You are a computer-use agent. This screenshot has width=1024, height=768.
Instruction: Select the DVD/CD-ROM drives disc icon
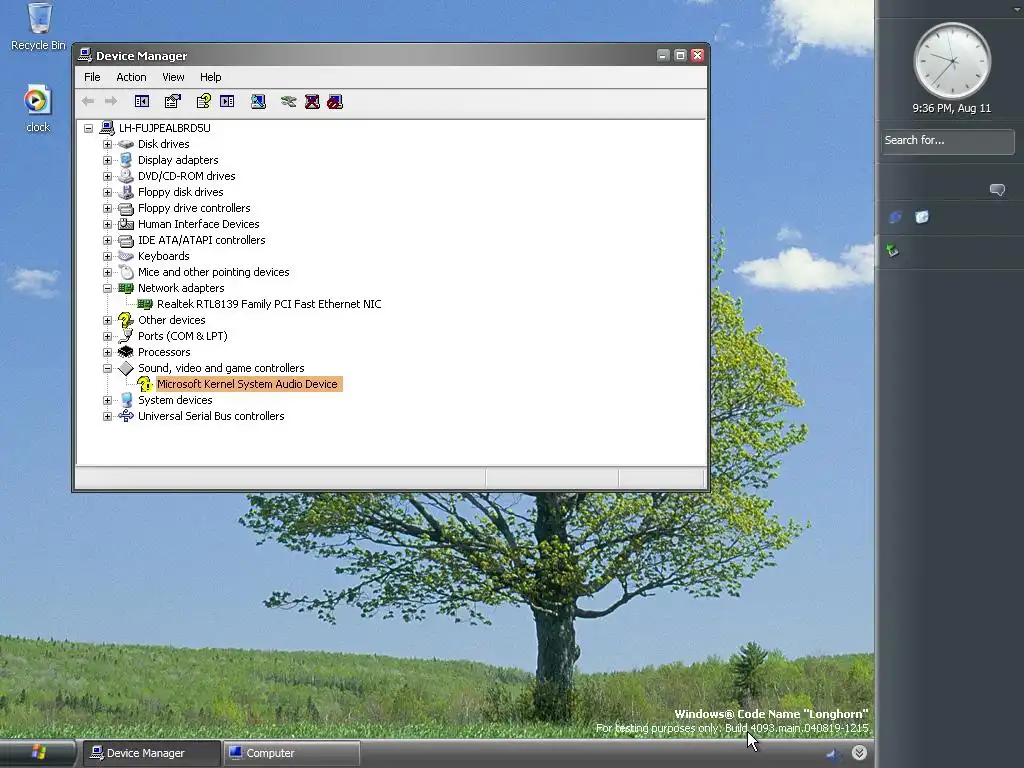coord(126,176)
